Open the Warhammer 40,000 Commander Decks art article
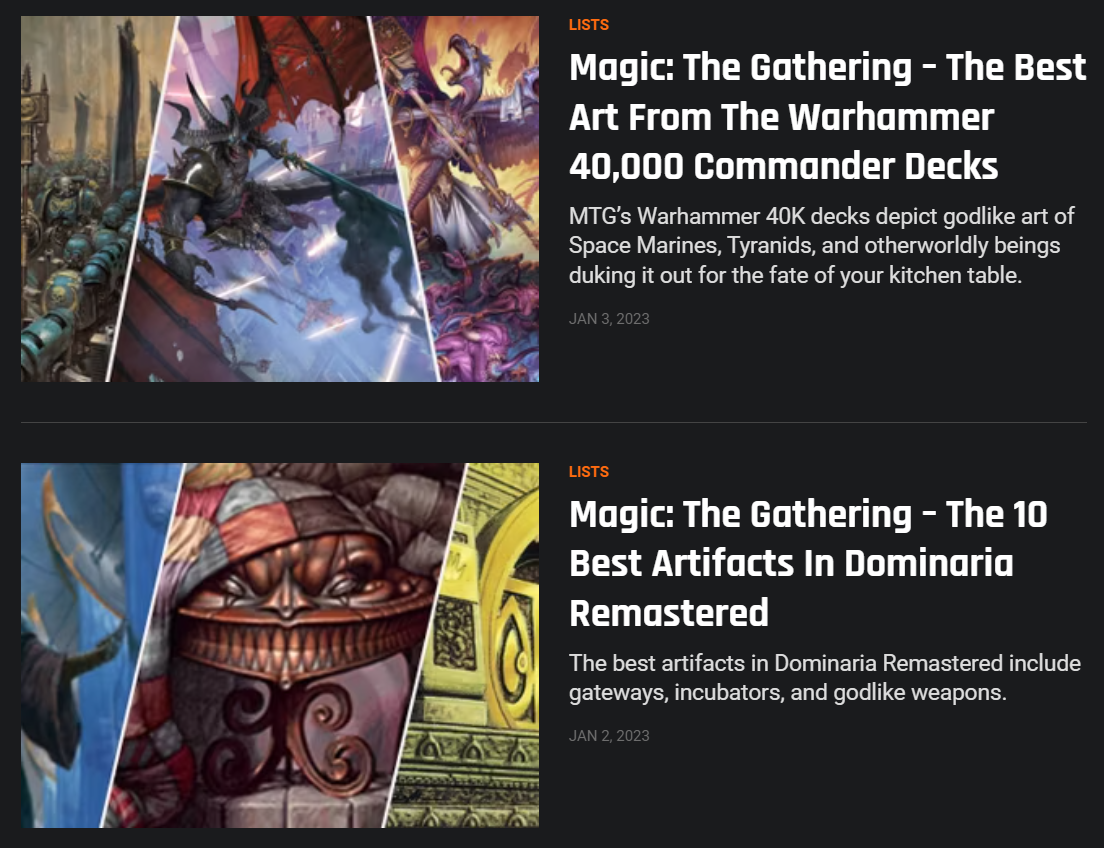 click(x=827, y=117)
